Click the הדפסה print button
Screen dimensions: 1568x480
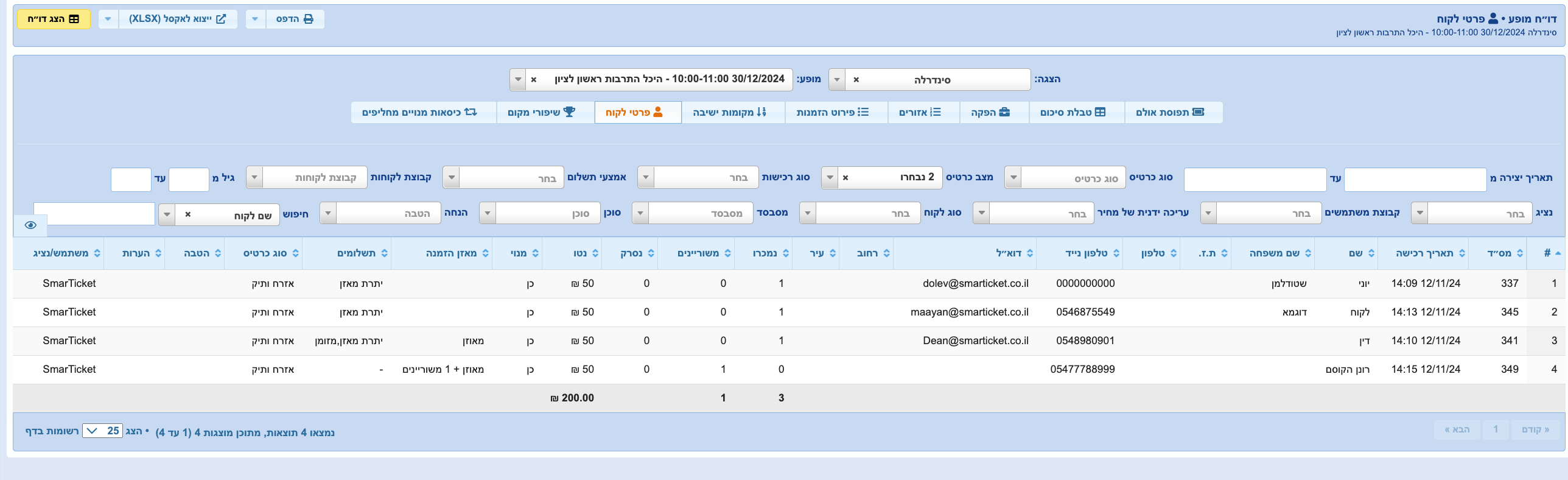click(x=295, y=19)
